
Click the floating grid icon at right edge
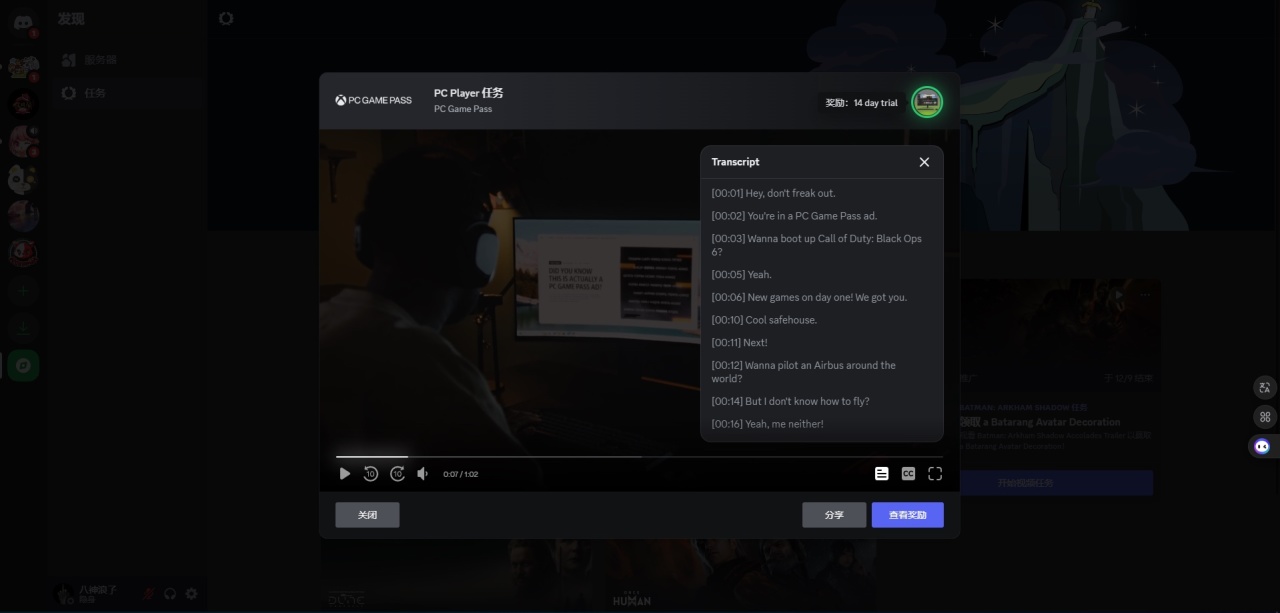(1264, 417)
